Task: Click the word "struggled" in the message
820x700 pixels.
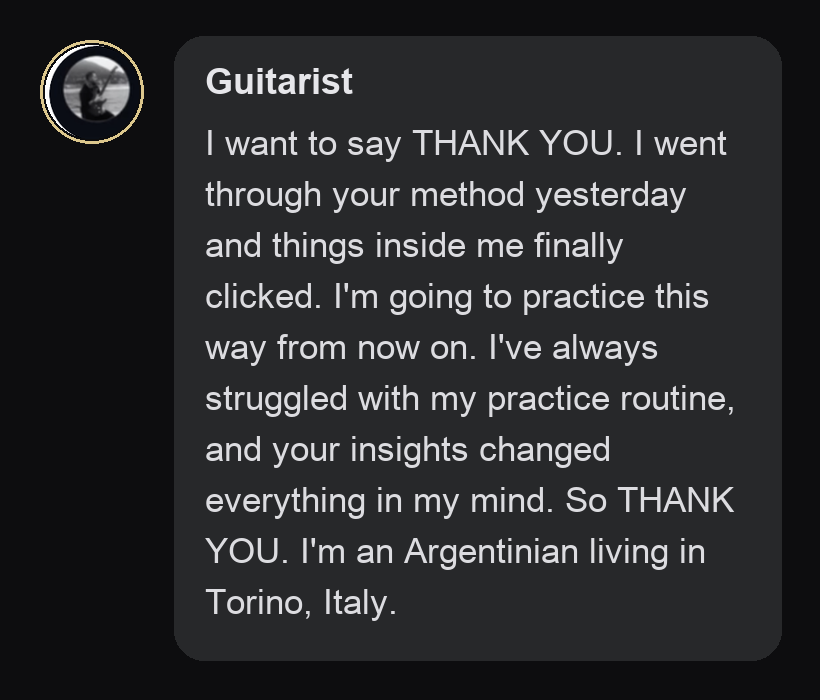Action: coord(276,400)
